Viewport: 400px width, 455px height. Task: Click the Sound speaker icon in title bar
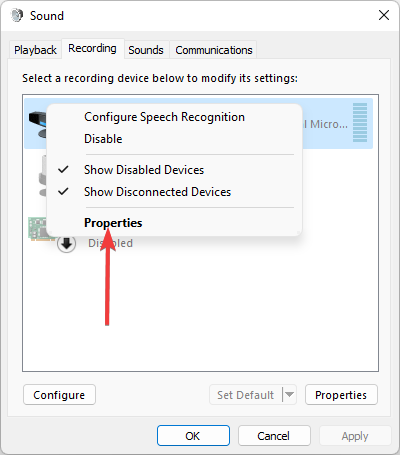(16, 15)
